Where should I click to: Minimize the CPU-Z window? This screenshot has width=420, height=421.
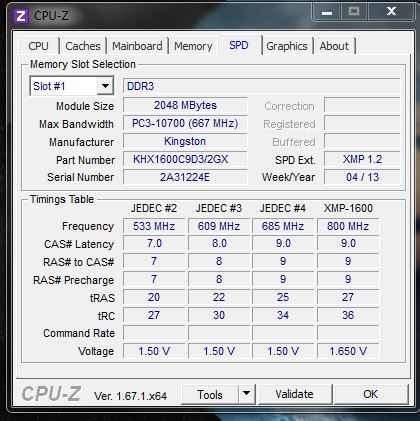tap(327, 12)
